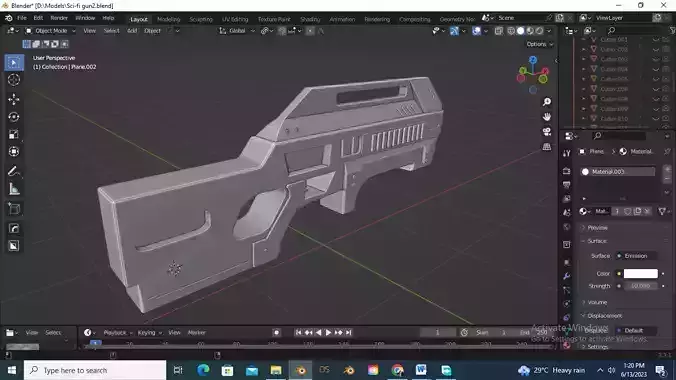Viewport: 676px width, 380px height.
Task: Open the Scene properties tab
Action: pos(566,213)
